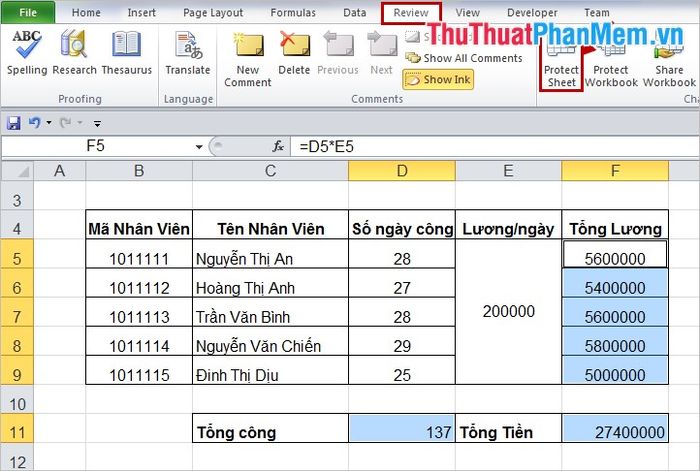Click the cell with 5400000
The image size is (700, 471).
pyautogui.click(x=615, y=283)
